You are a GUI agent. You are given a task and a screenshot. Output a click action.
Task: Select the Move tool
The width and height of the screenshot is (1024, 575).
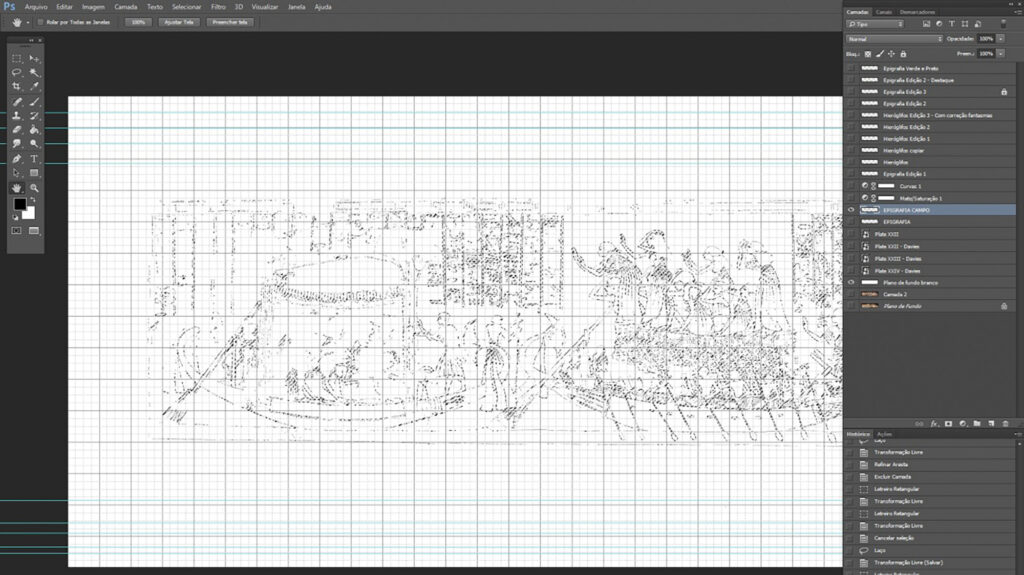[34, 58]
